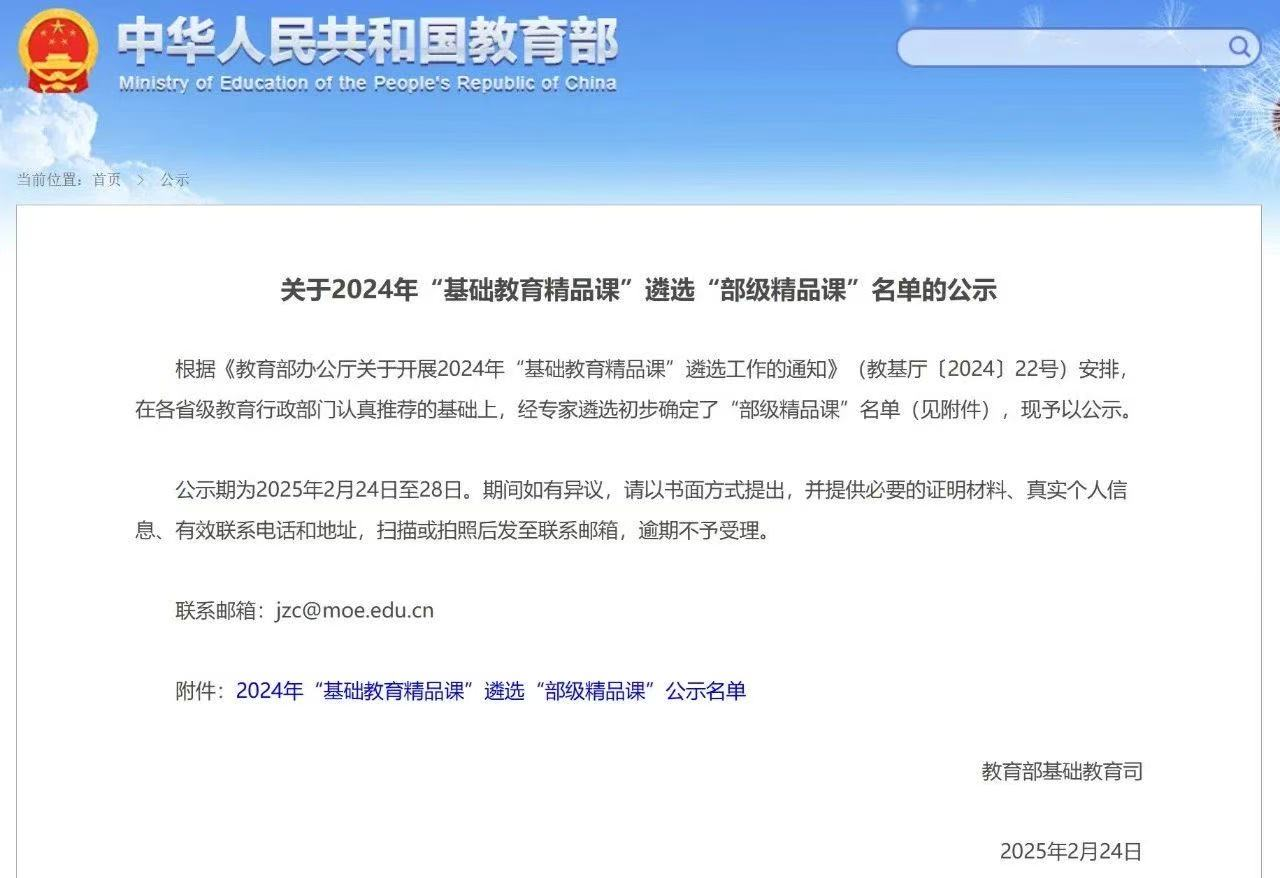This screenshot has height=878, width=1280.
Task: Click the 教育部基础教育司 signature text
Action: (1061, 771)
